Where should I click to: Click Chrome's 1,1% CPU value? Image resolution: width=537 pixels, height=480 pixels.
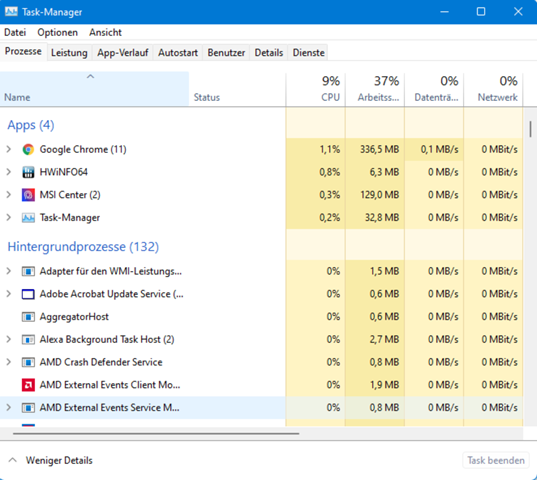330,150
